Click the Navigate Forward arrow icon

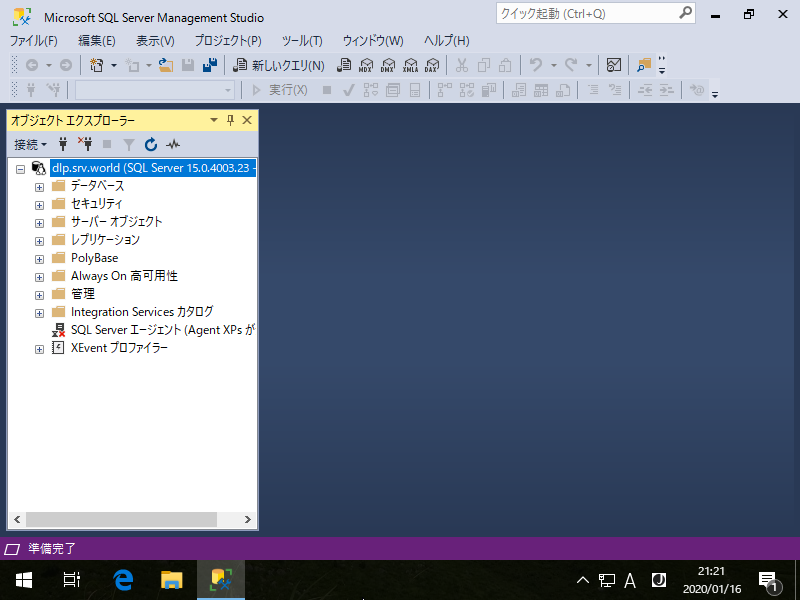point(66,65)
